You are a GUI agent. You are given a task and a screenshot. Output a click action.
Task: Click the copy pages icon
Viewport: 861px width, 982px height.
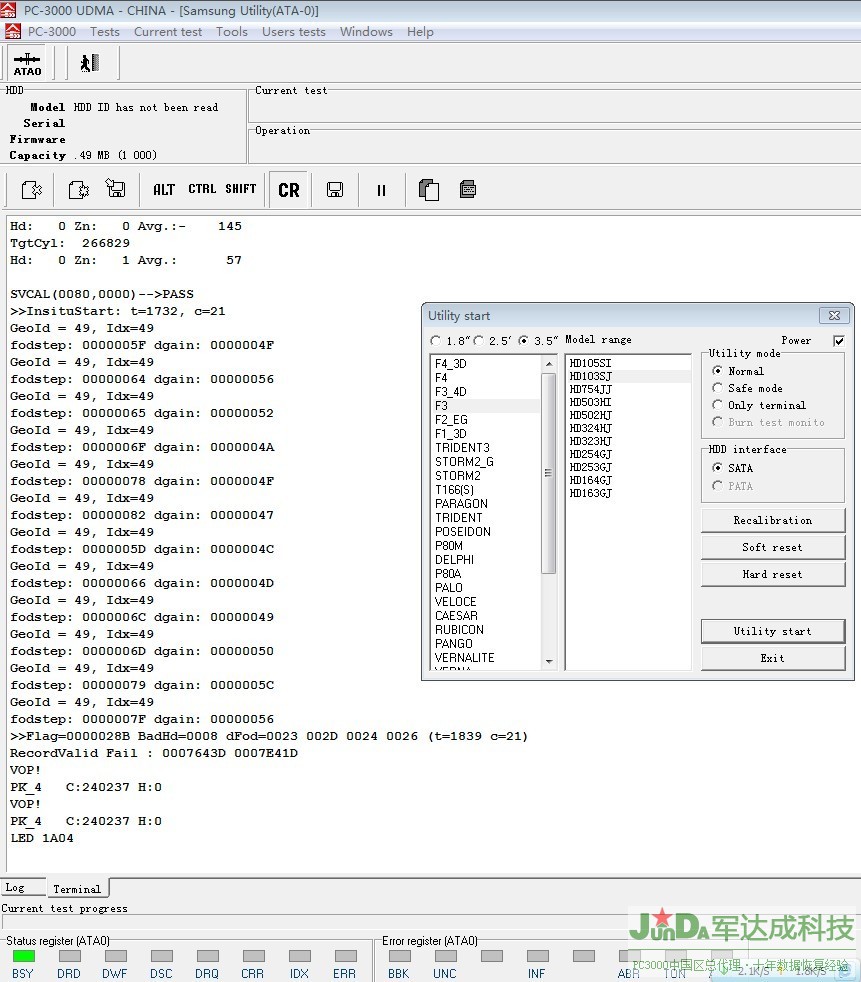(x=428, y=189)
